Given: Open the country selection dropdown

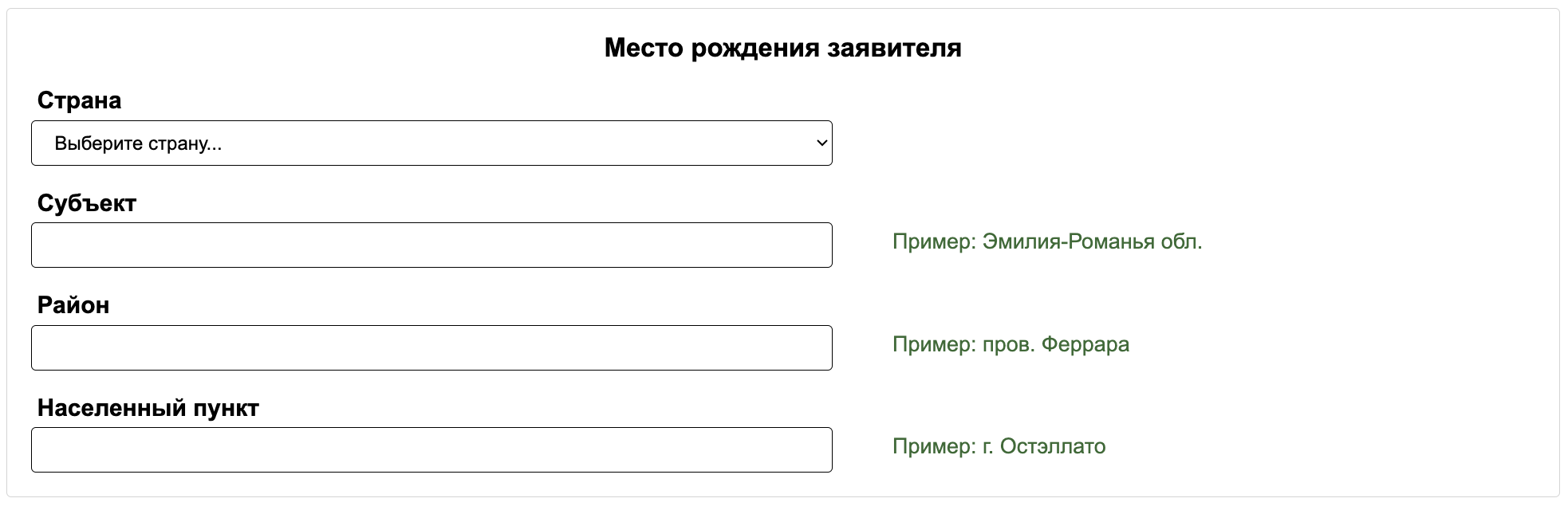Looking at the screenshot, I should pos(431,143).
